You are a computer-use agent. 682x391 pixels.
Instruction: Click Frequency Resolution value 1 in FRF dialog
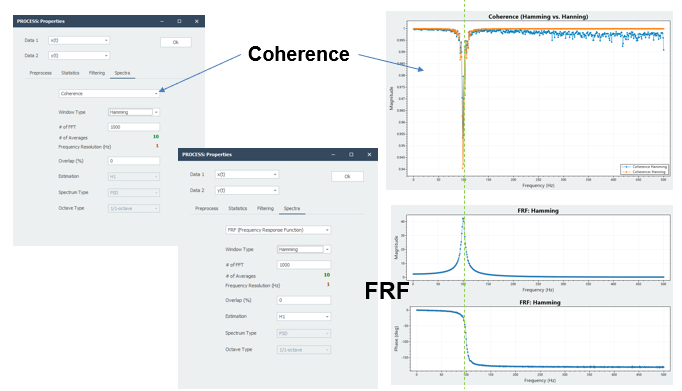(328, 284)
